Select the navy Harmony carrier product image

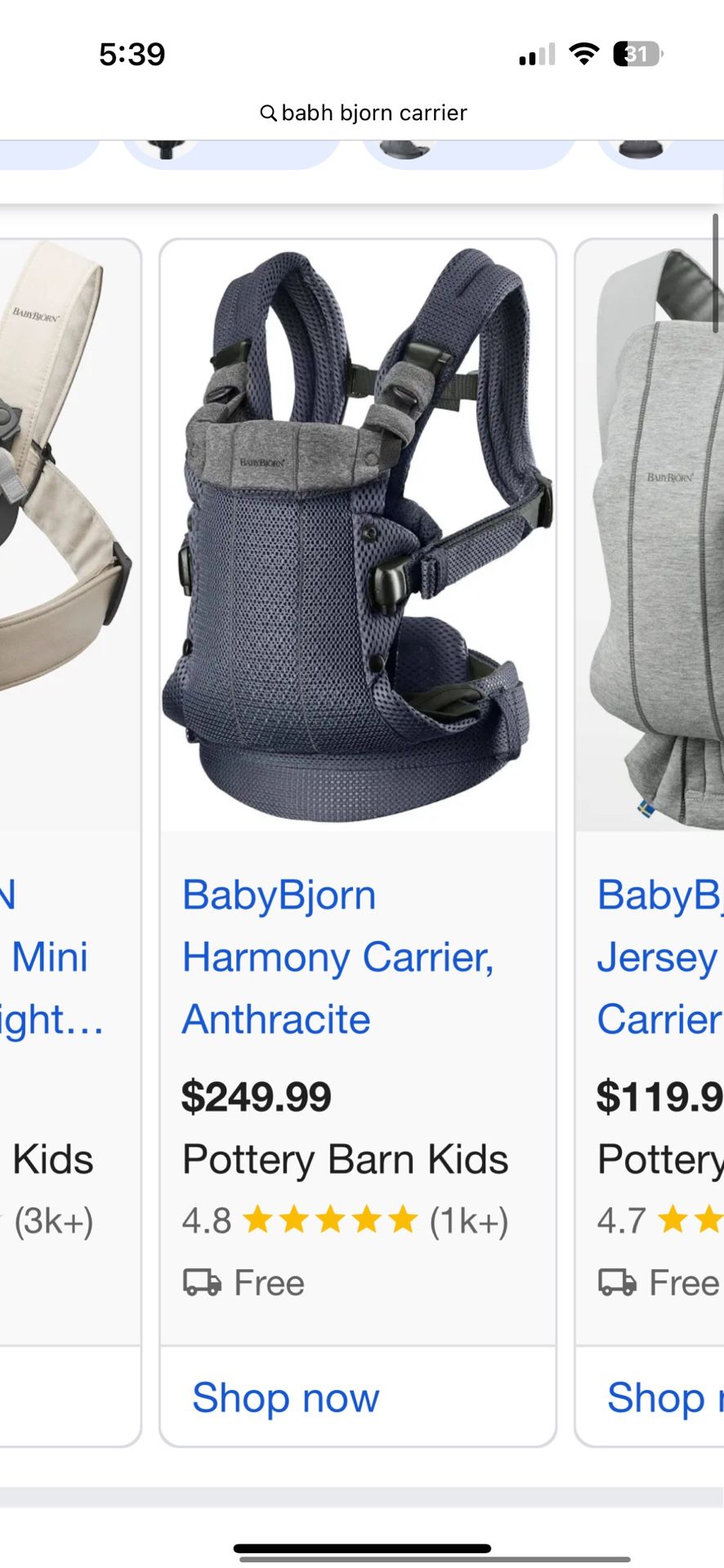tap(358, 536)
